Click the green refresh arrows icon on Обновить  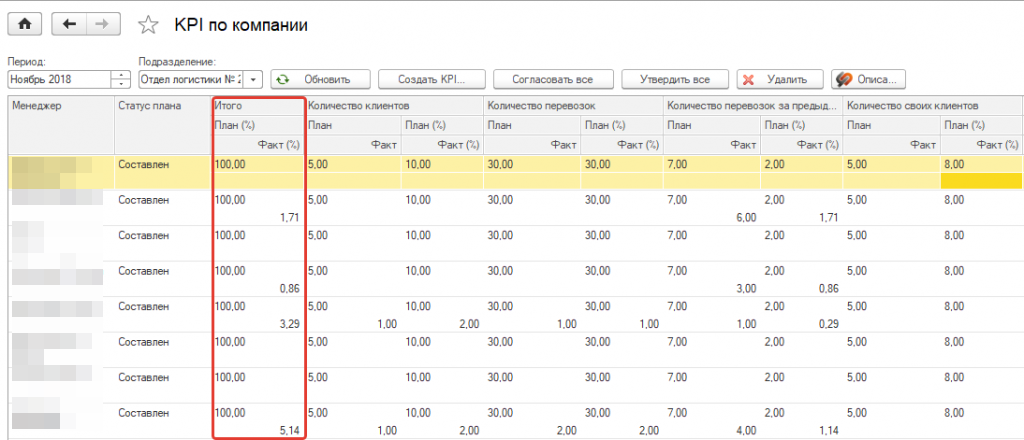coord(282,80)
